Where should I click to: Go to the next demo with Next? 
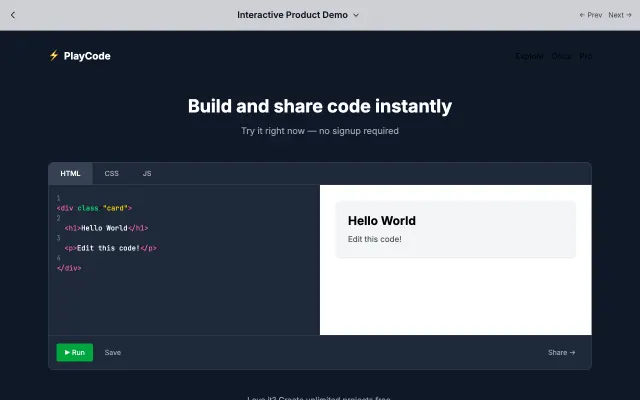point(620,15)
